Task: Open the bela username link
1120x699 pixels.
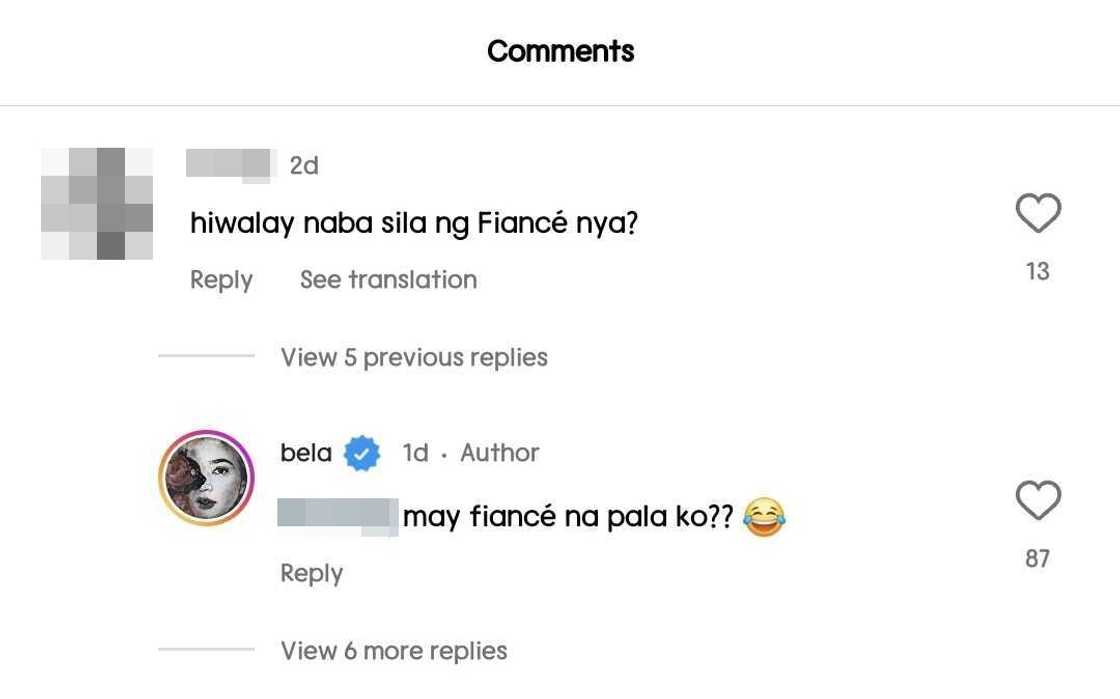Action: (x=306, y=453)
